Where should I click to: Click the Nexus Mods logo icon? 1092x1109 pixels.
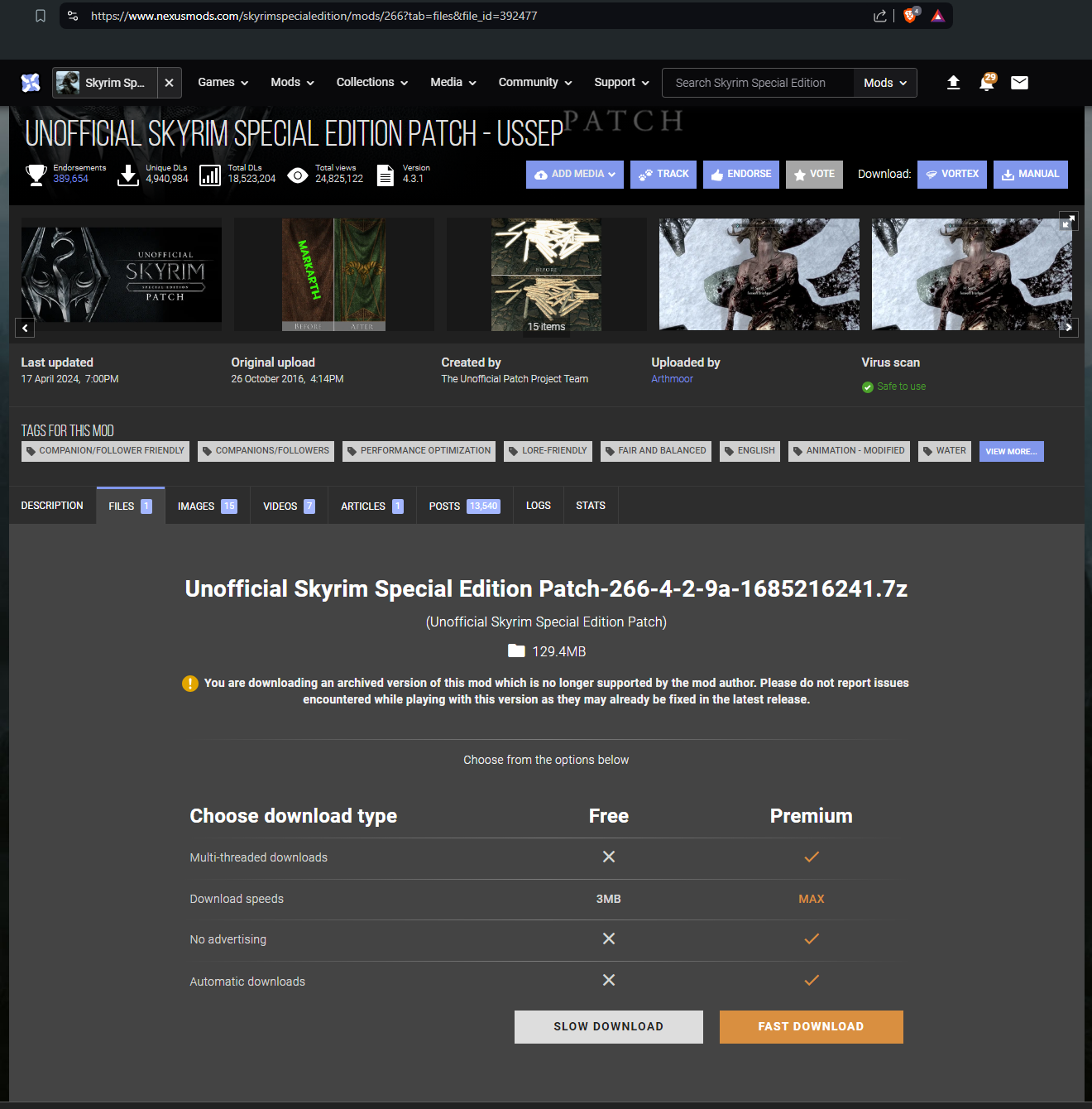[x=31, y=83]
